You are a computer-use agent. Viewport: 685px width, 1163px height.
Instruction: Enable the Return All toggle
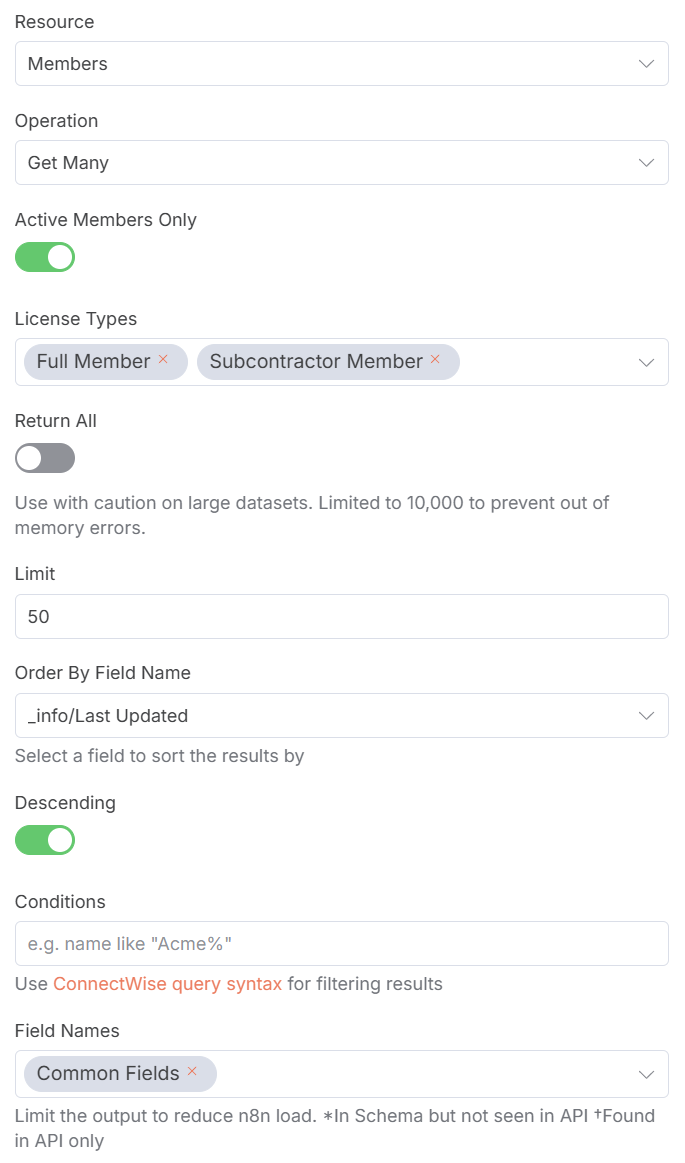45,458
